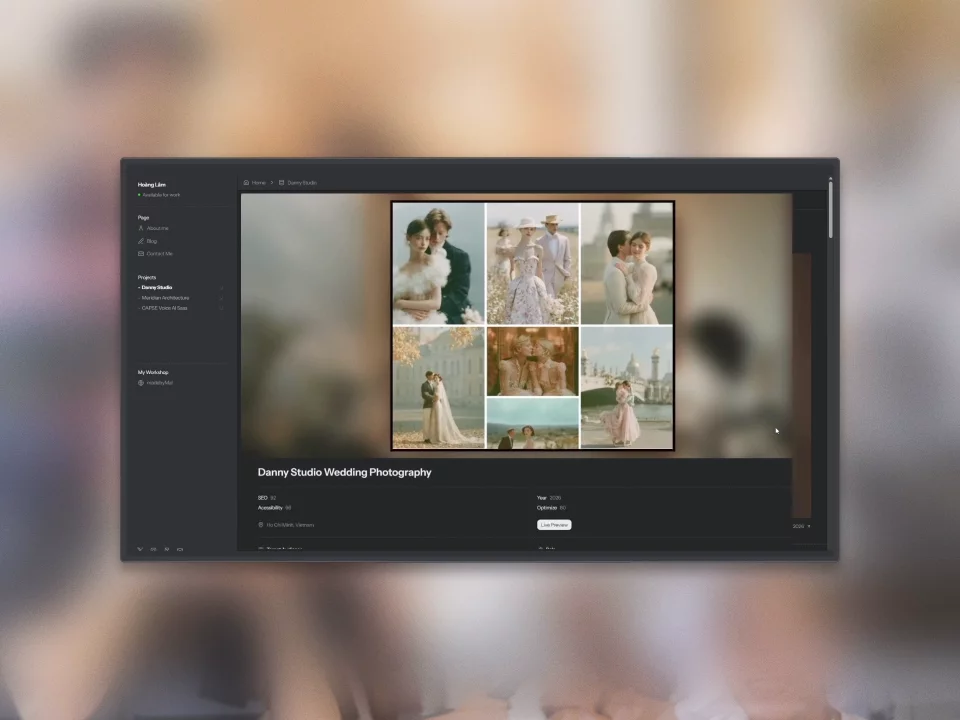
Task: Click the arrow icon on Danny Studio row
Action: click(x=222, y=288)
